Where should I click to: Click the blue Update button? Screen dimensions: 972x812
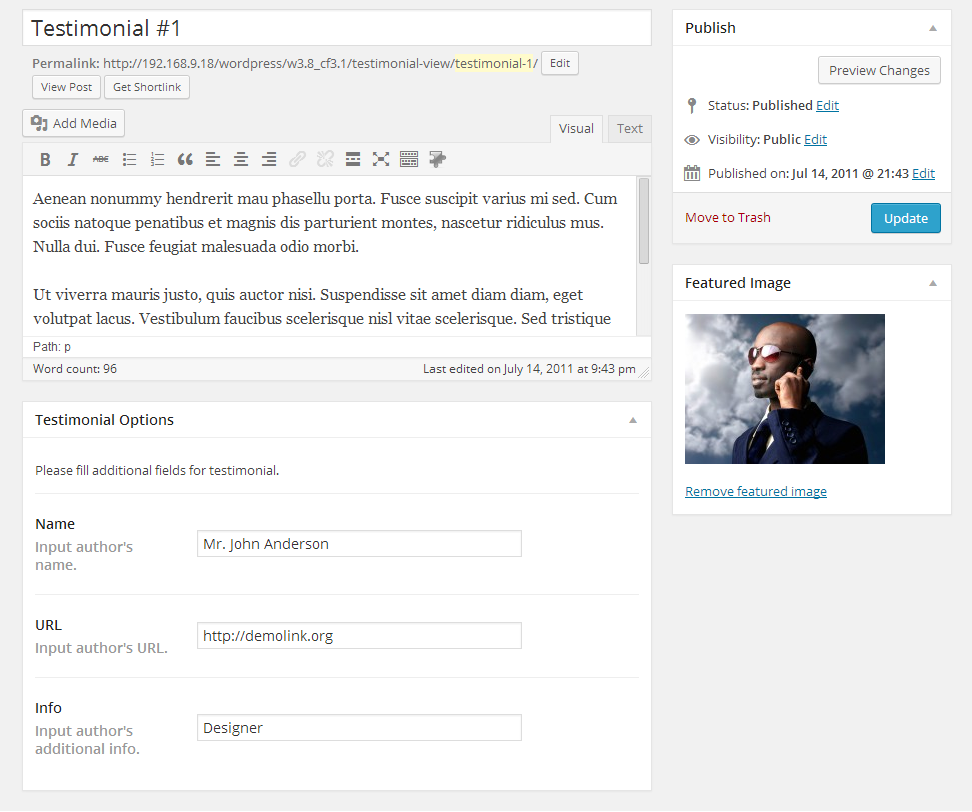(905, 218)
